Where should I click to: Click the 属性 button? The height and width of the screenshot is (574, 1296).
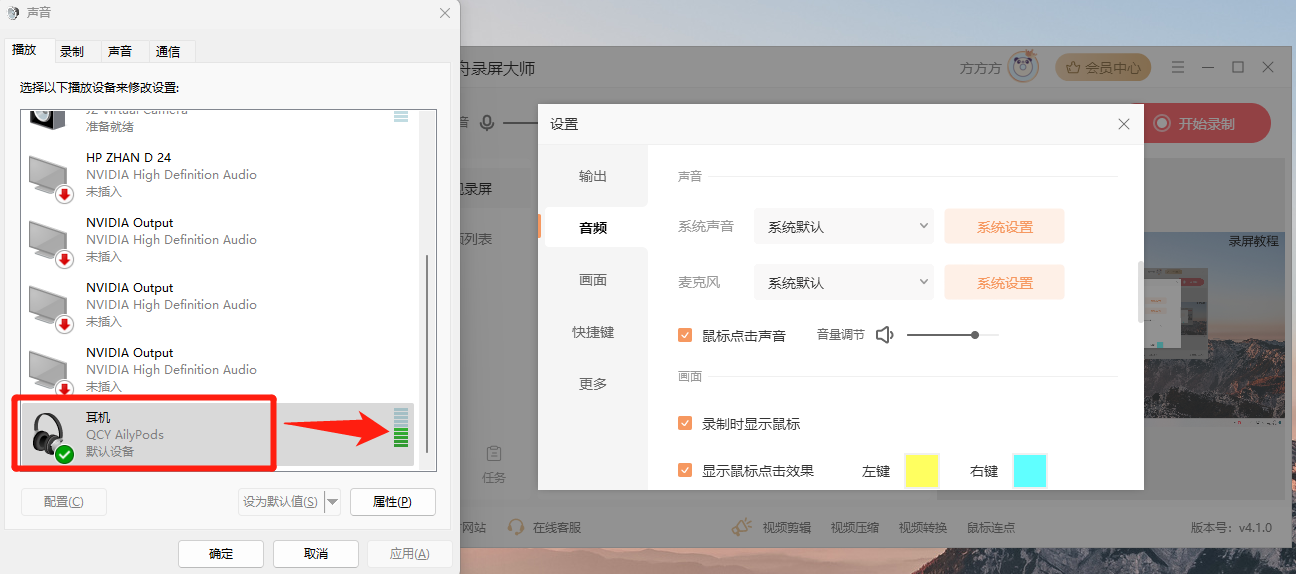point(392,502)
